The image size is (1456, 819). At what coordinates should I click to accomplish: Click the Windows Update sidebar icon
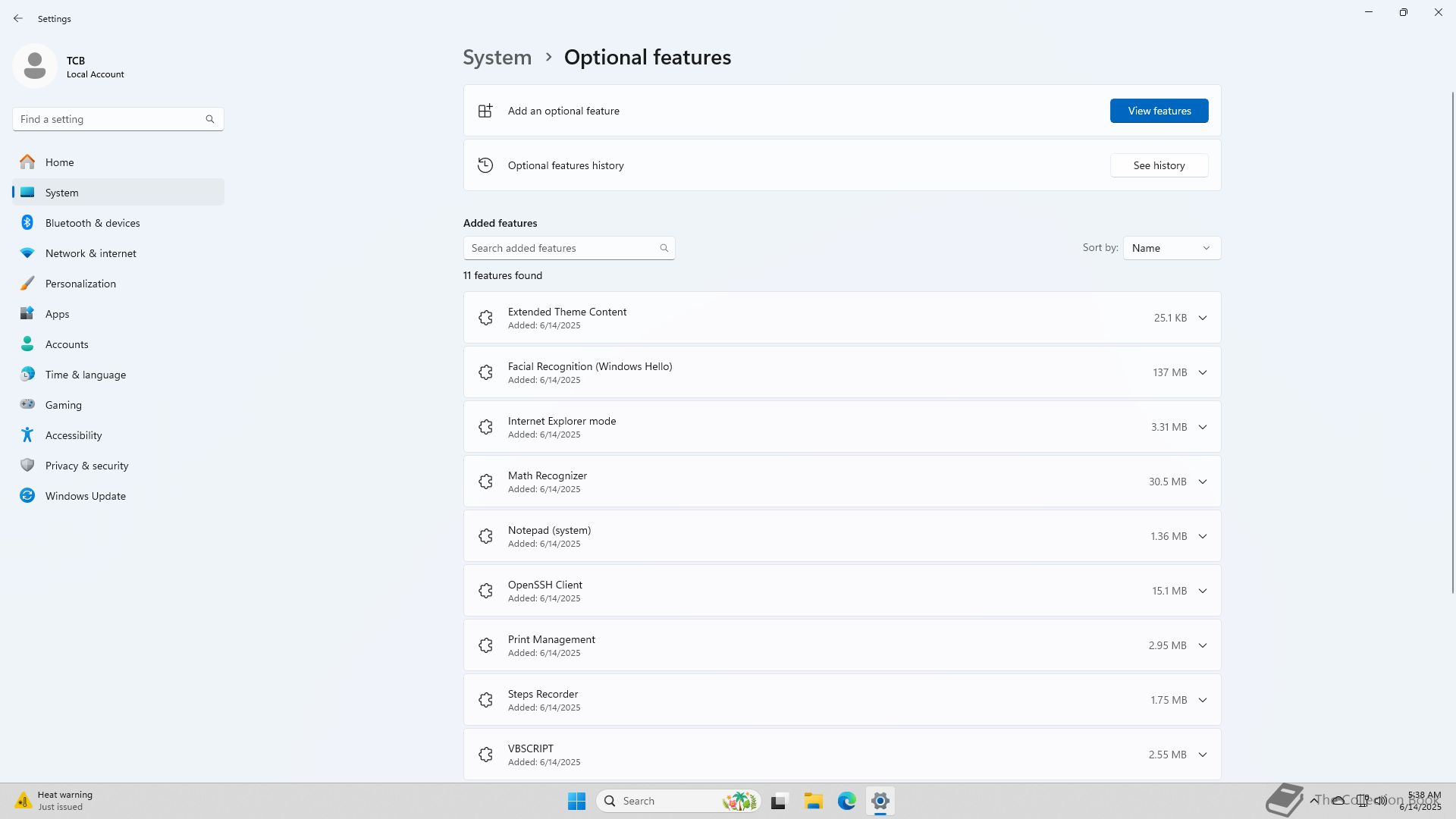(x=27, y=496)
